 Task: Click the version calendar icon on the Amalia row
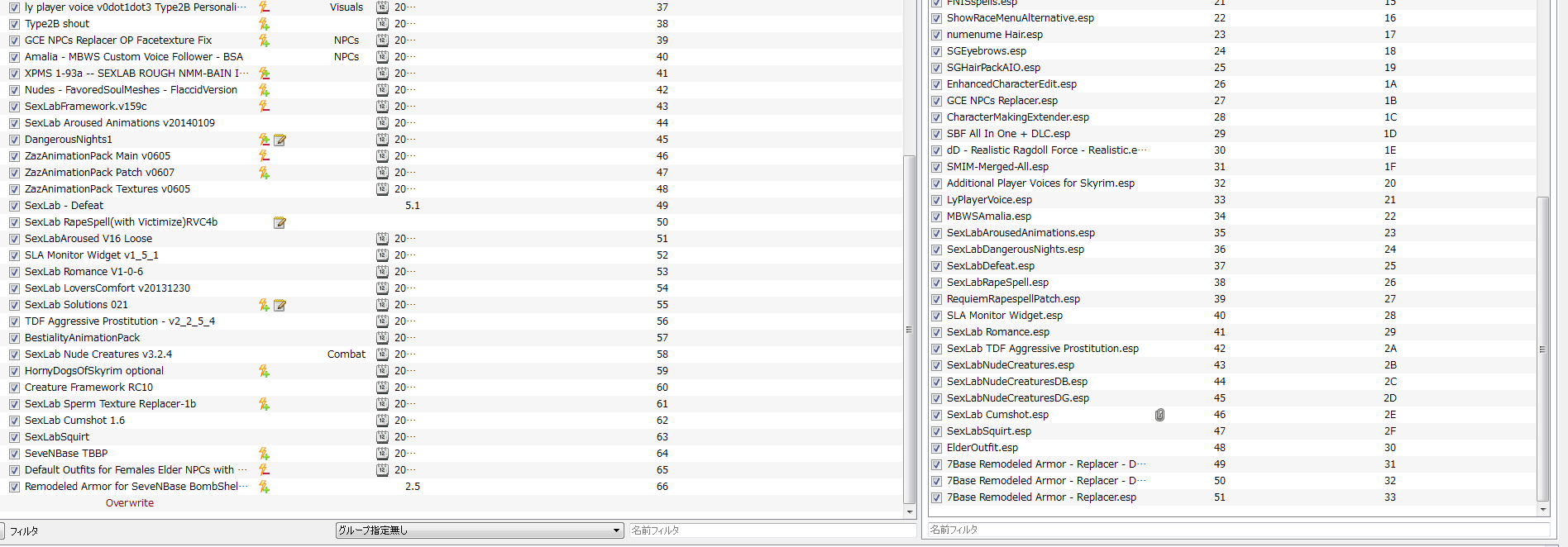[x=382, y=57]
